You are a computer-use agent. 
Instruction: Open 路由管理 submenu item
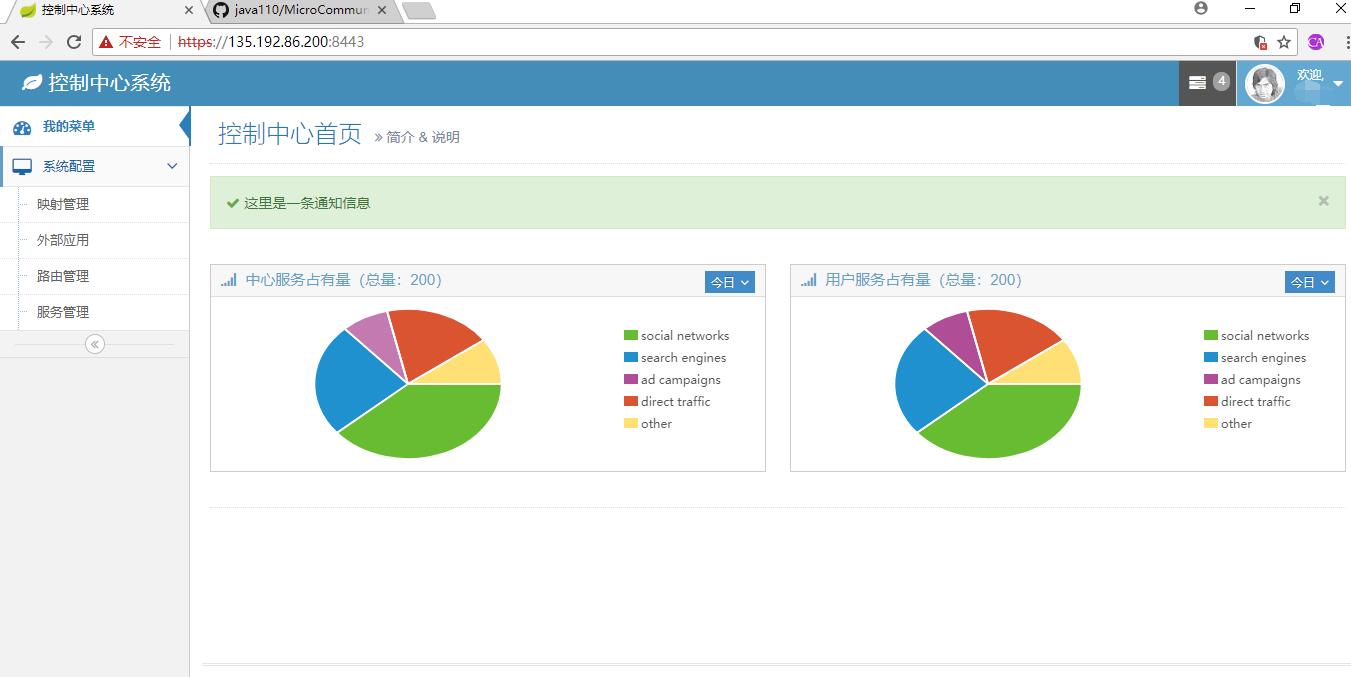(63, 276)
